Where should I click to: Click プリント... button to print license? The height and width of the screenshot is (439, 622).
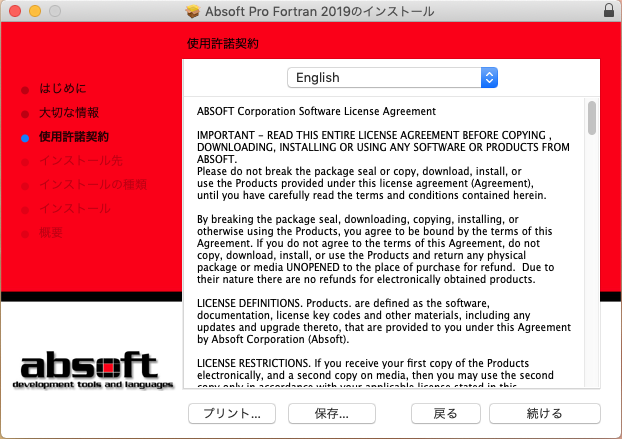(x=232, y=414)
